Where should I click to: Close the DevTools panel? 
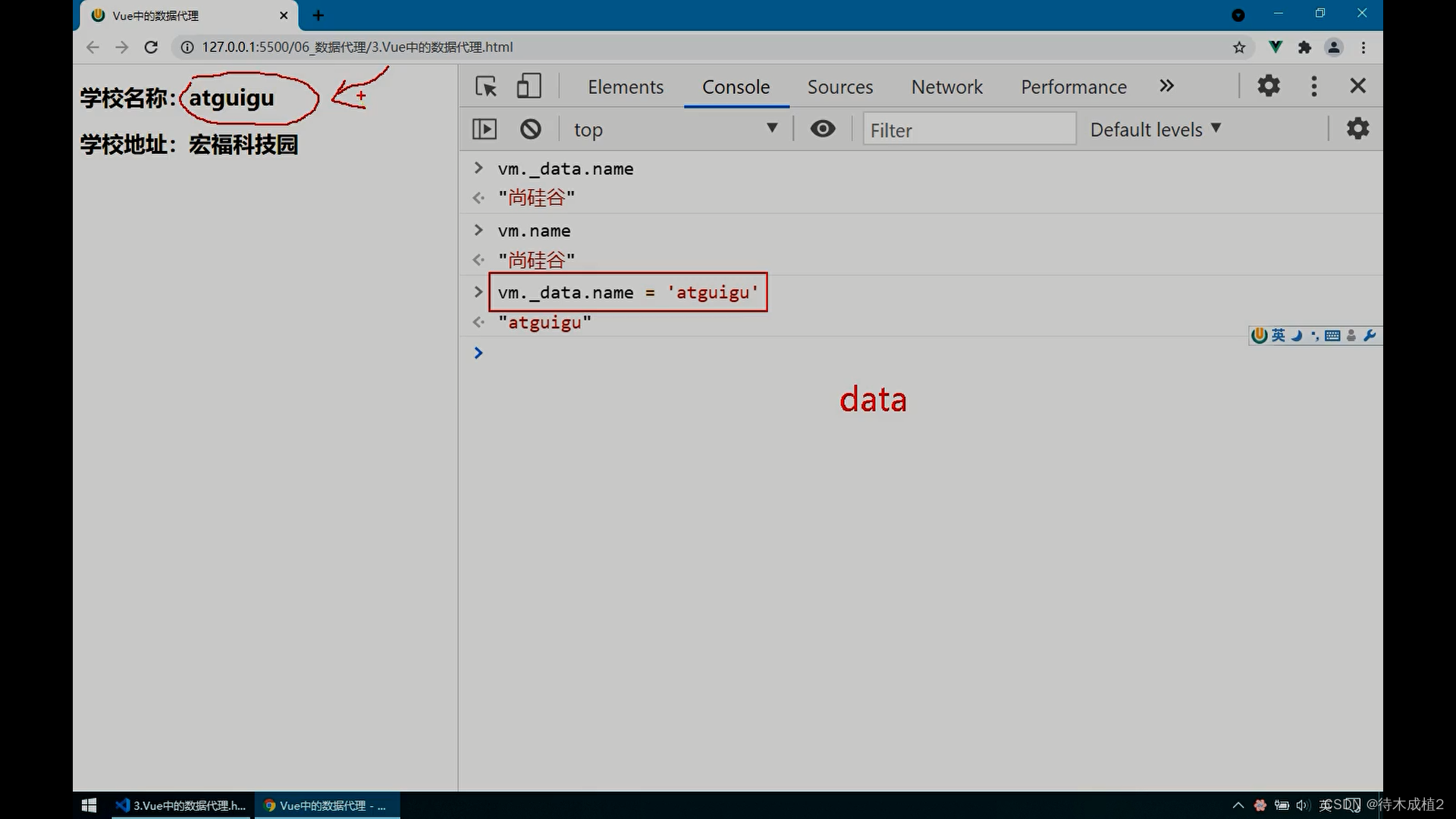click(1358, 86)
